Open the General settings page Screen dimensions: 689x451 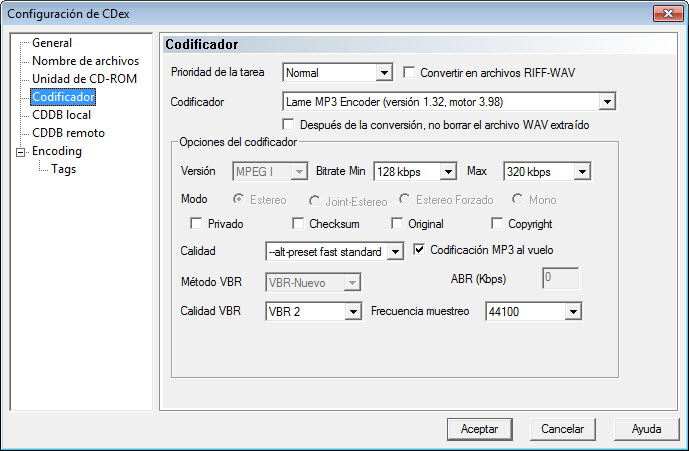point(52,43)
